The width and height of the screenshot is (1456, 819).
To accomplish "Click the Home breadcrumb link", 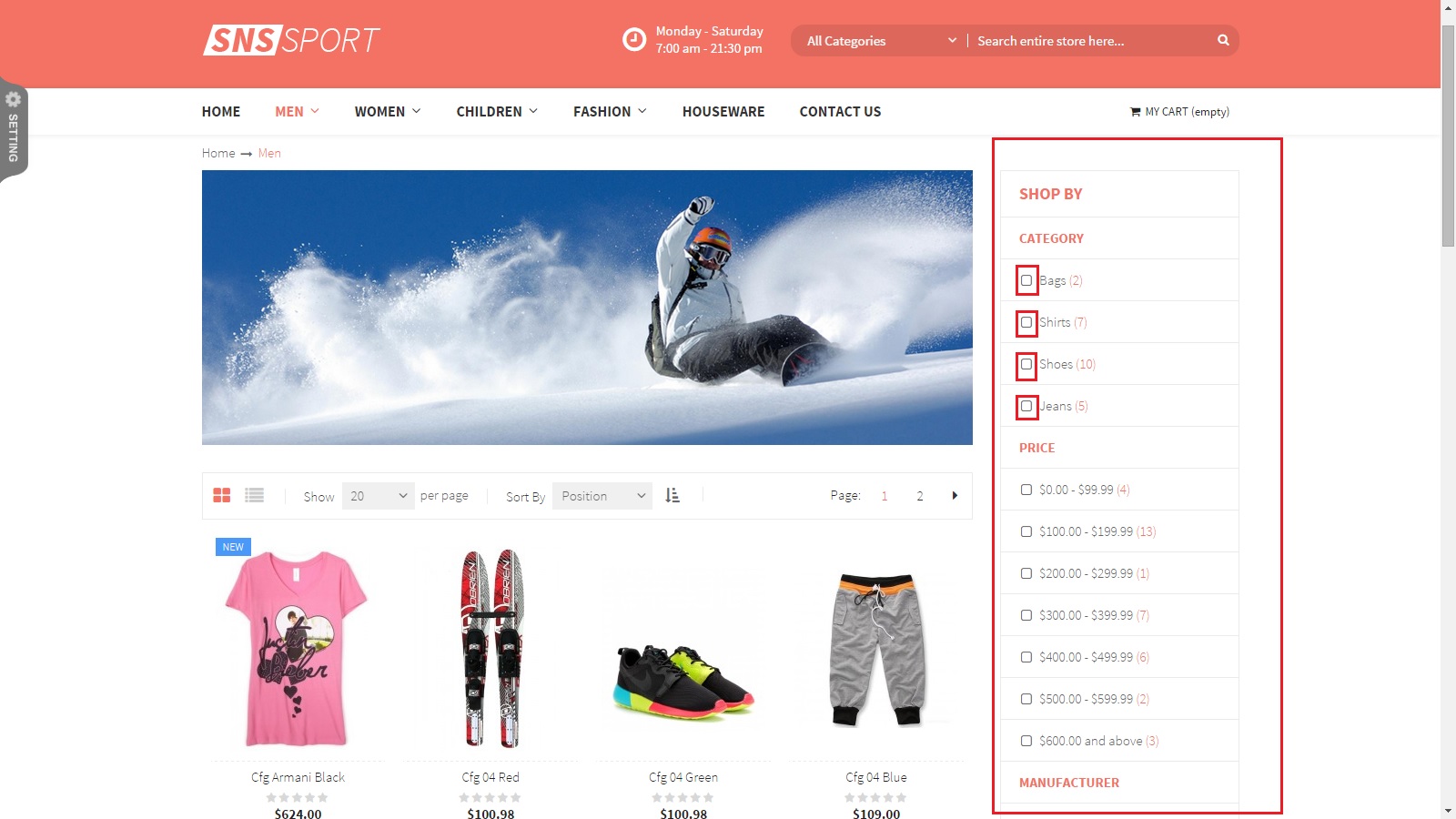I will 218,153.
